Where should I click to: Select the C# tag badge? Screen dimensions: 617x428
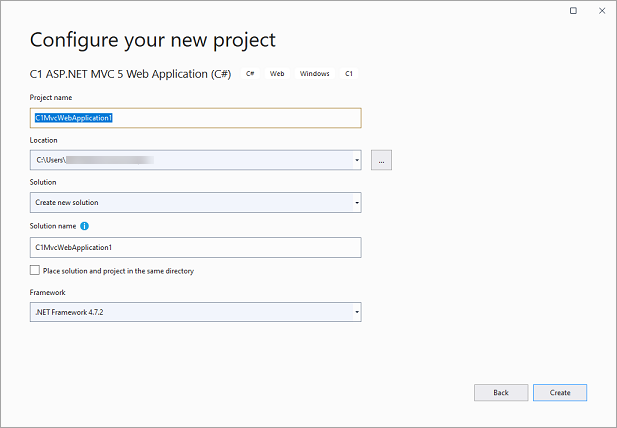(x=250, y=74)
